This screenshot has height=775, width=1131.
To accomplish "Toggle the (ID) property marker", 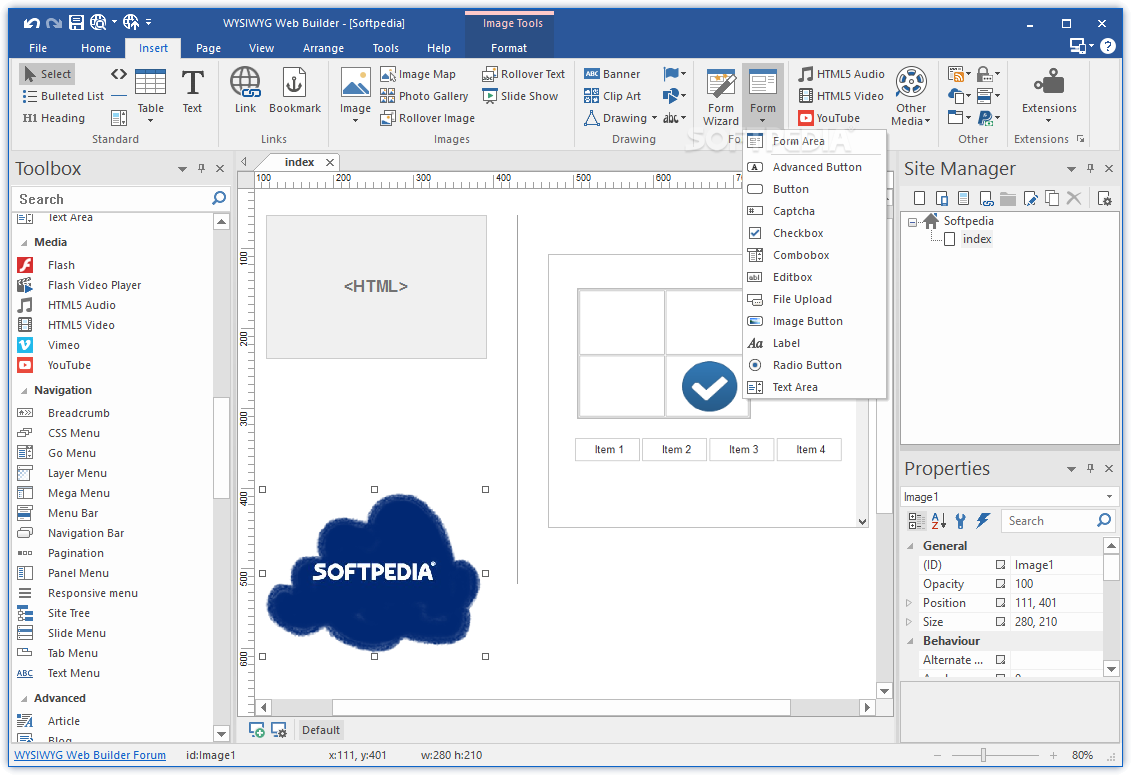I will tap(1000, 565).
